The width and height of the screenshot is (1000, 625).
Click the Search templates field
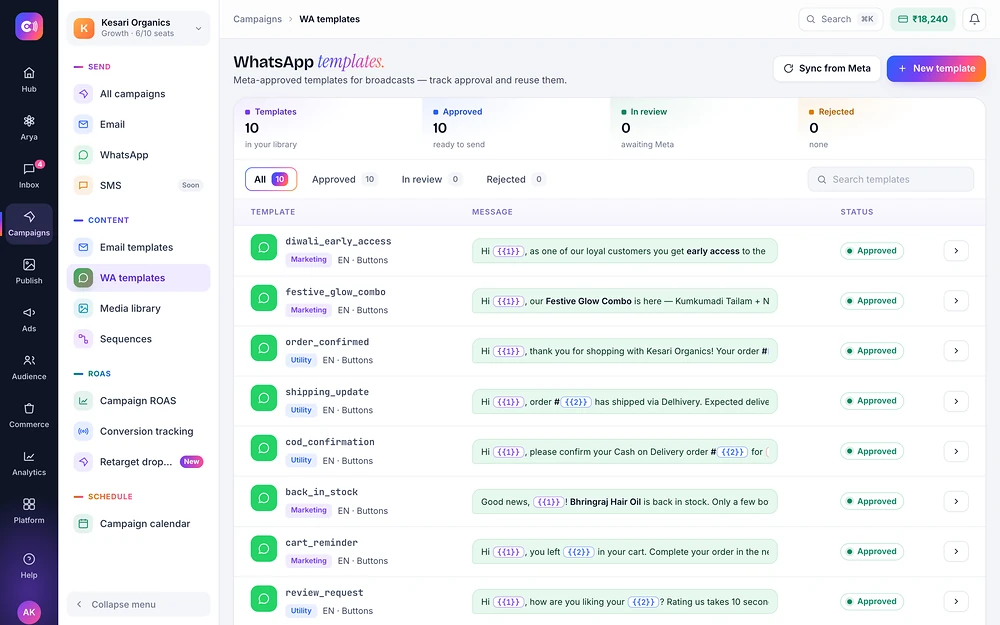click(890, 179)
